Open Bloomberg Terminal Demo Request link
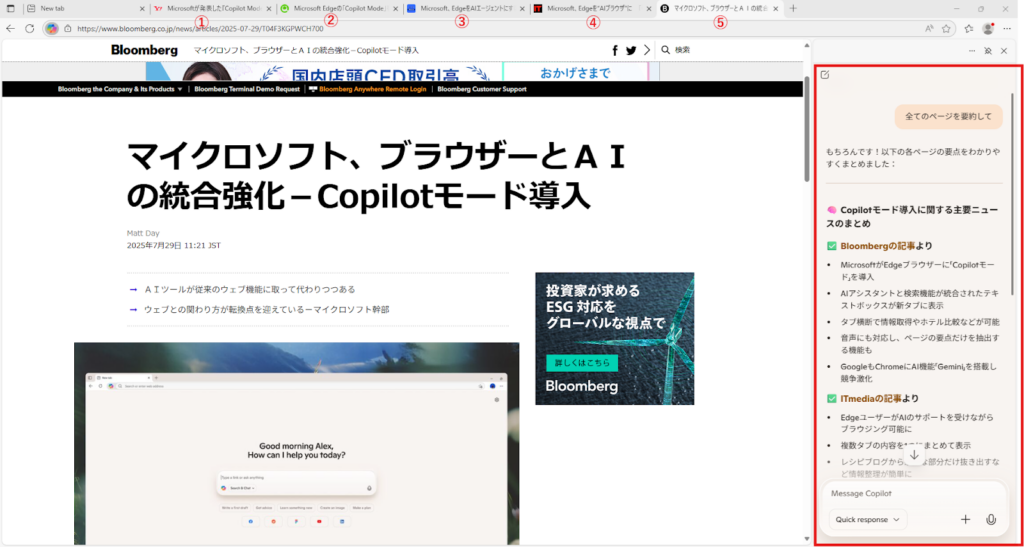Screen dimensions: 1024x547 247,89
